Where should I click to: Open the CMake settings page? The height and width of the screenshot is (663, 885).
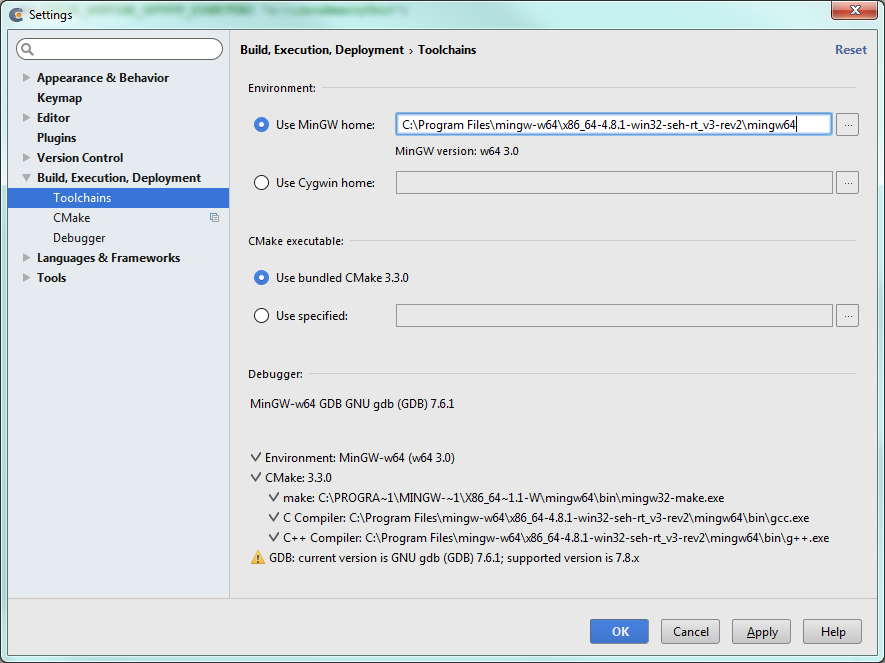pos(72,218)
